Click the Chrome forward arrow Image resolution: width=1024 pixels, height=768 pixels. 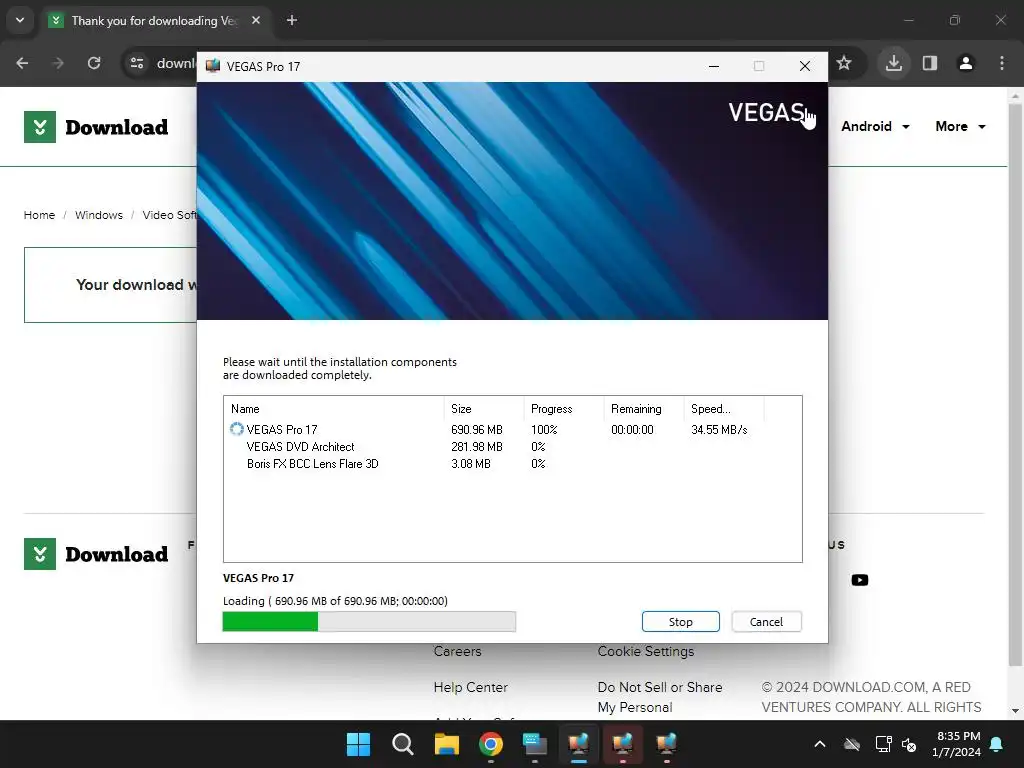pos(58,63)
